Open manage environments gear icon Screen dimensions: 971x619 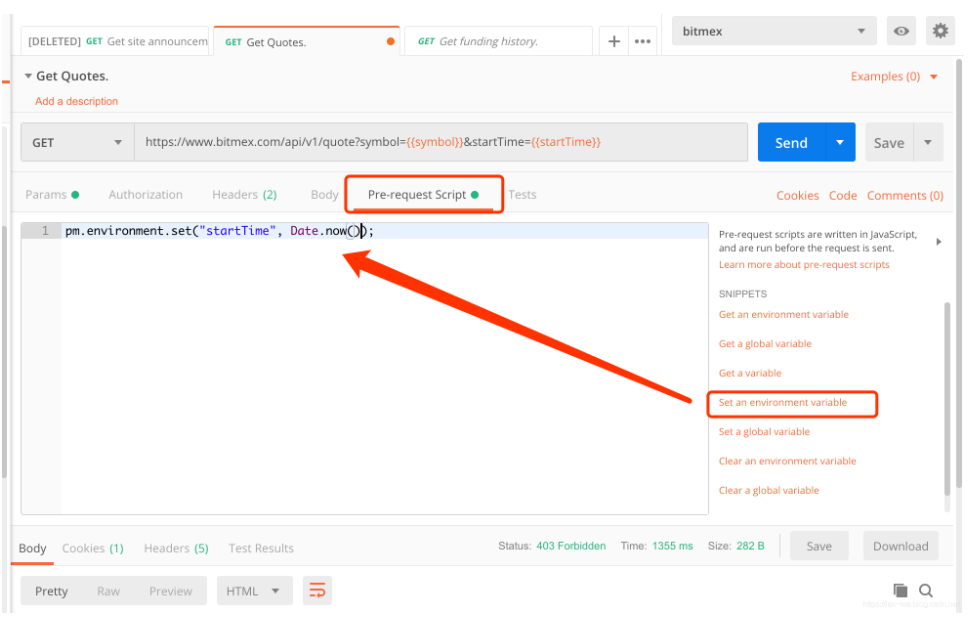coord(940,31)
